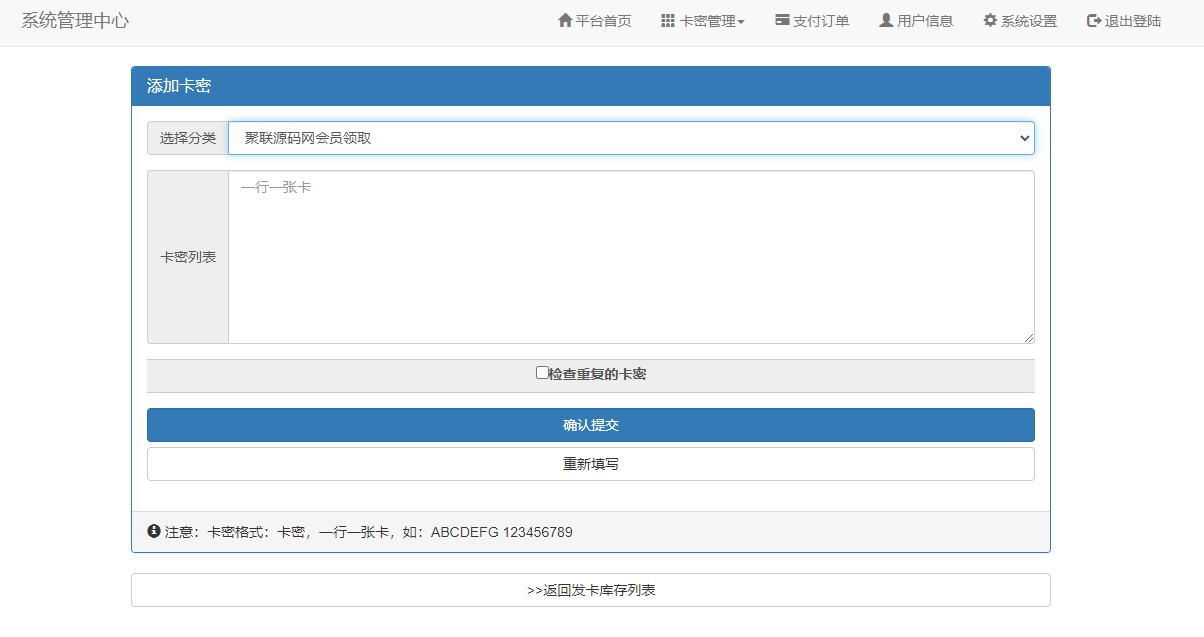This screenshot has width=1204, height=637.
Task: Submit with the 确认提交 button
Action: 591,425
